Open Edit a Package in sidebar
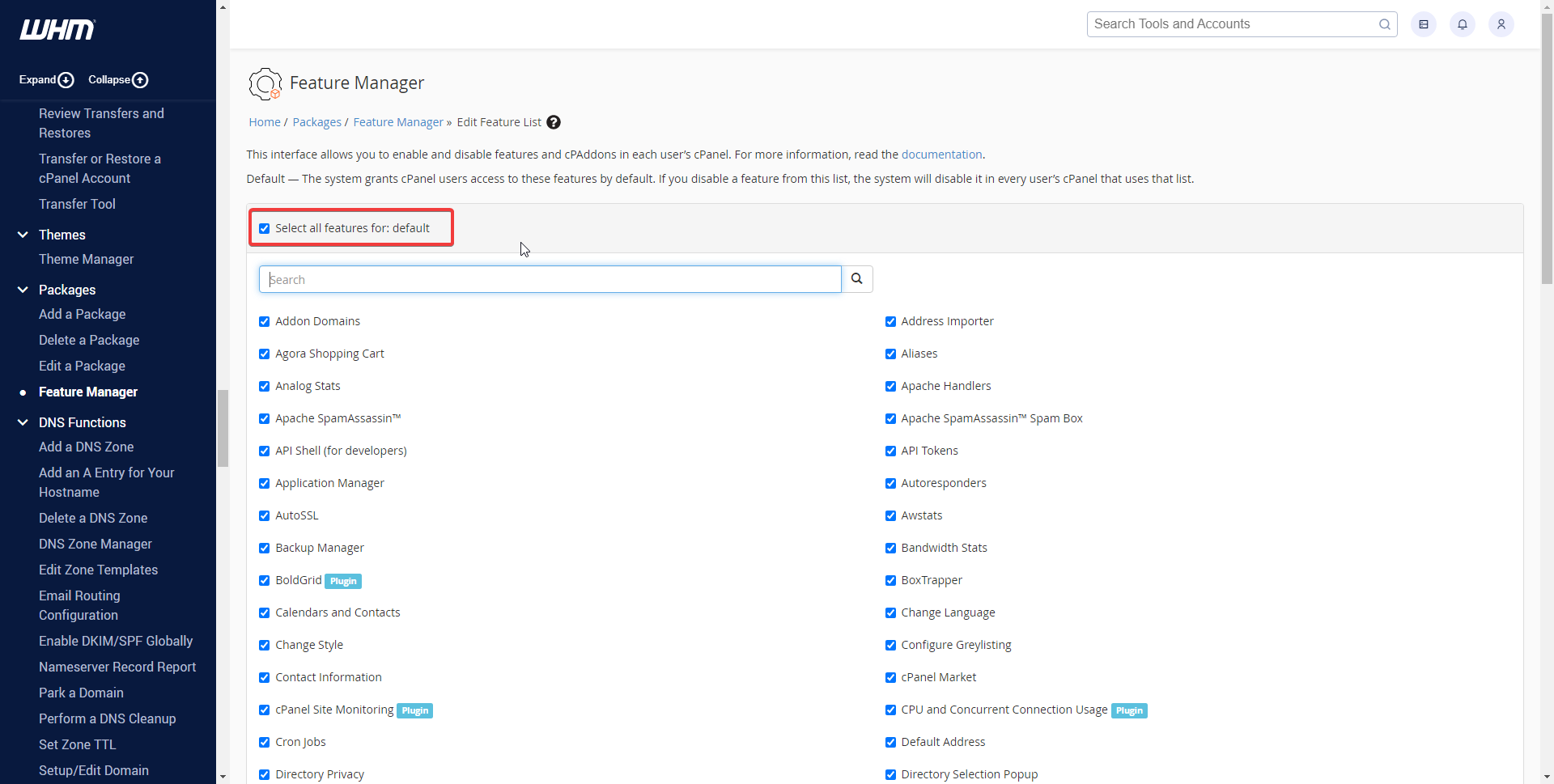The width and height of the screenshot is (1554, 784). (x=82, y=366)
